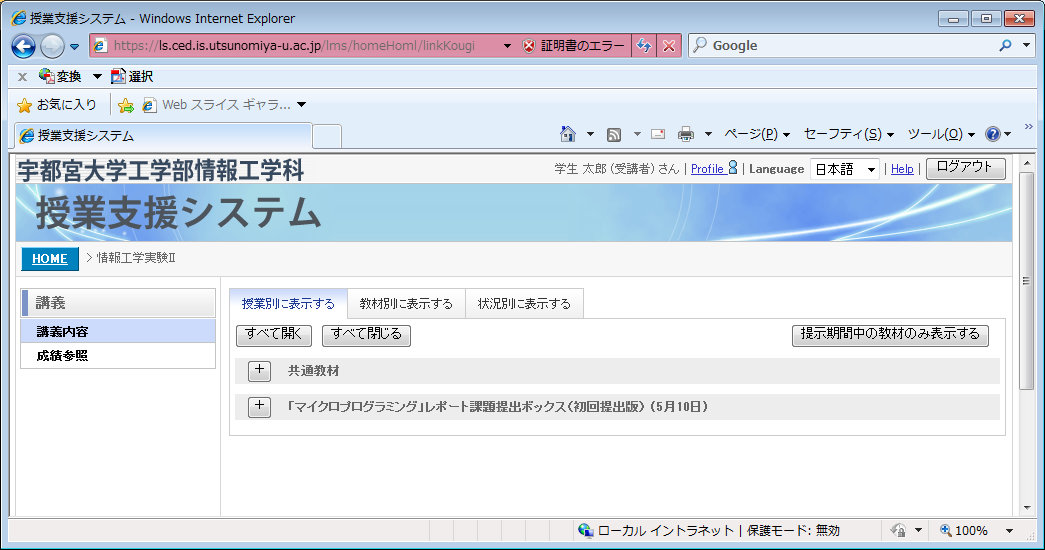Switch to the 状況別に表示する tab
The height and width of the screenshot is (550, 1045).
pos(524,304)
